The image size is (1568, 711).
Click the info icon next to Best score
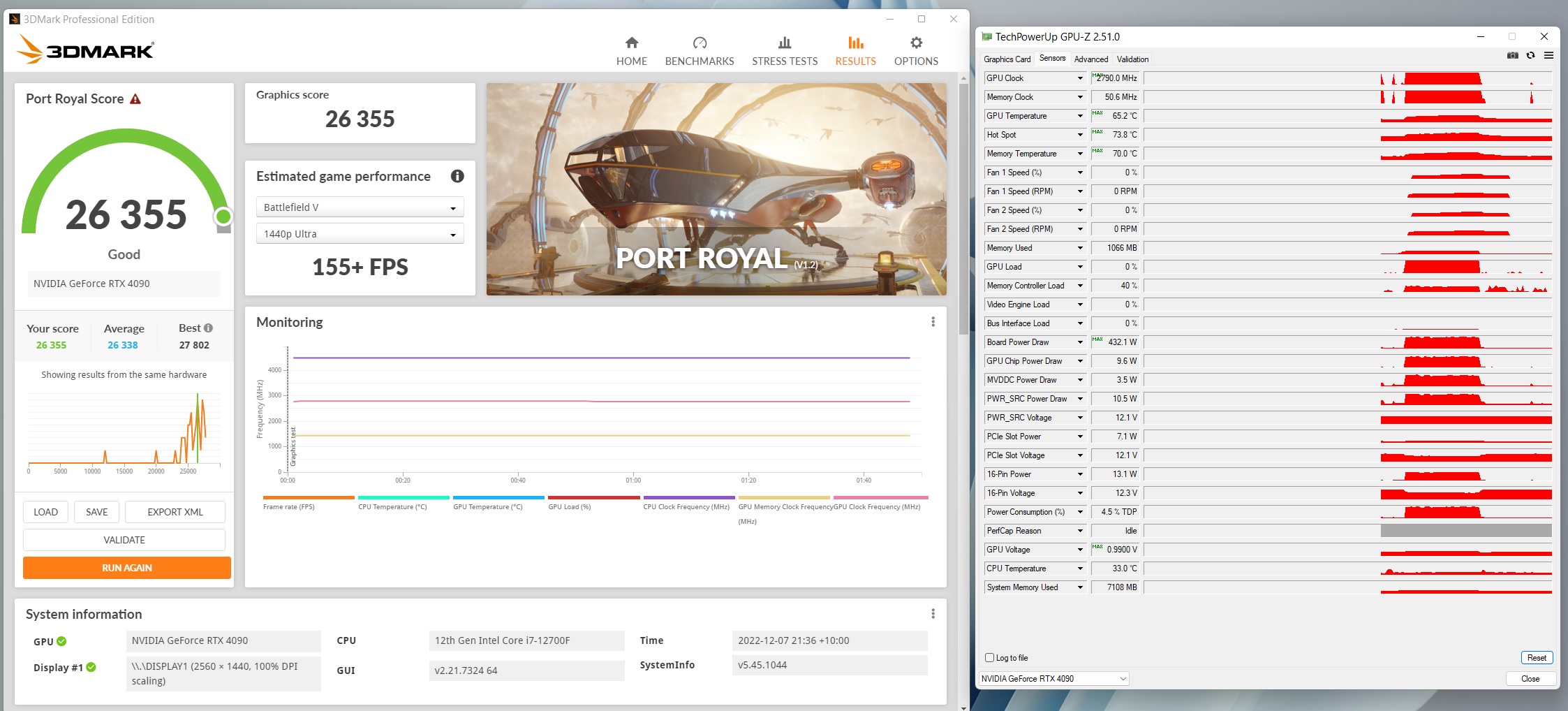[x=208, y=328]
